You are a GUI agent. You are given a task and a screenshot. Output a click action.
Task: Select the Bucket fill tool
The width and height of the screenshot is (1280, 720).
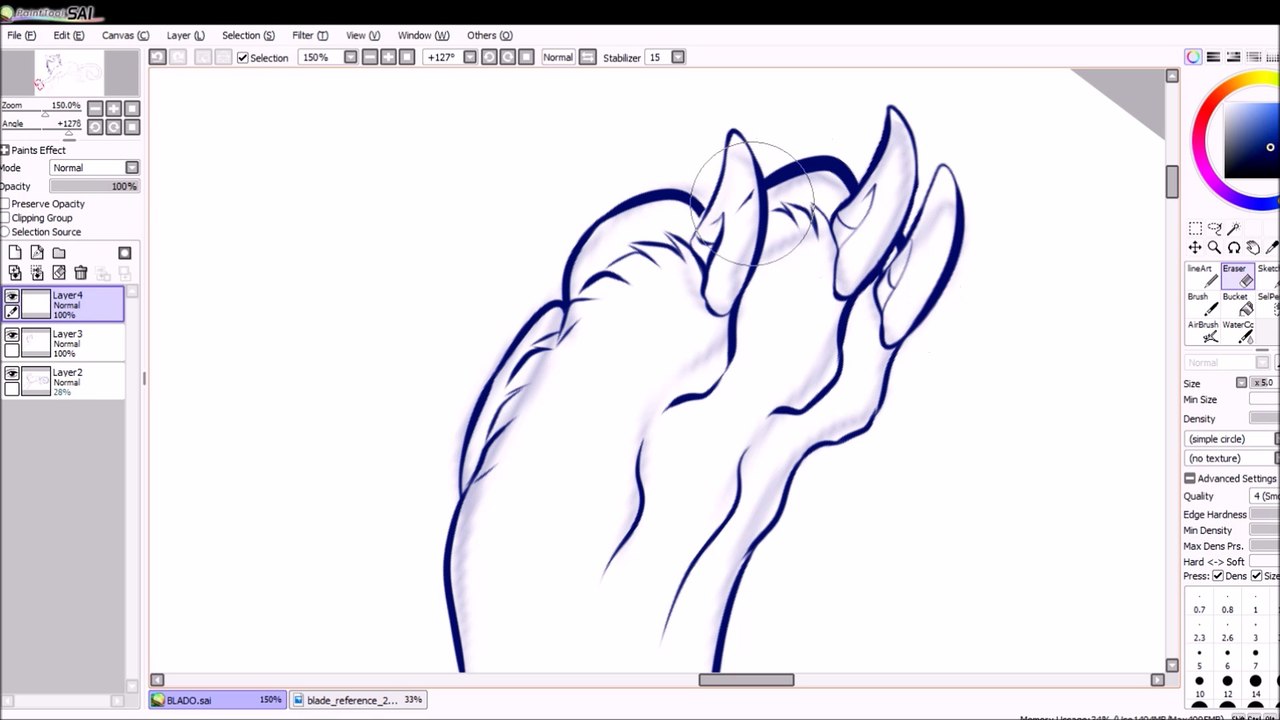1237,304
